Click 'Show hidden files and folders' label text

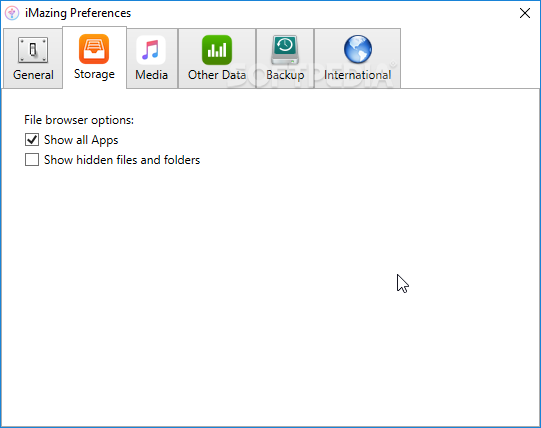pyautogui.click(x=122, y=160)
